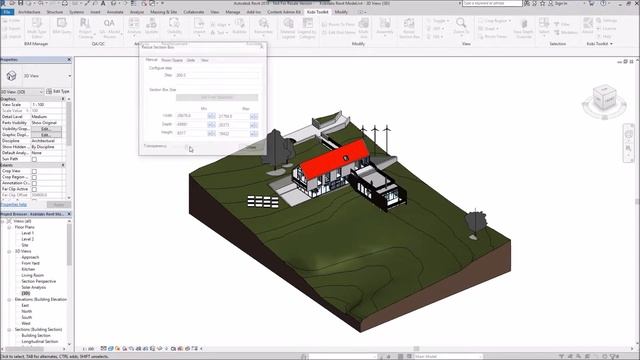The height and width of the screenshot is (360, 640).
Task: Click the Edit Type button
Action: (x=58, y=91)
